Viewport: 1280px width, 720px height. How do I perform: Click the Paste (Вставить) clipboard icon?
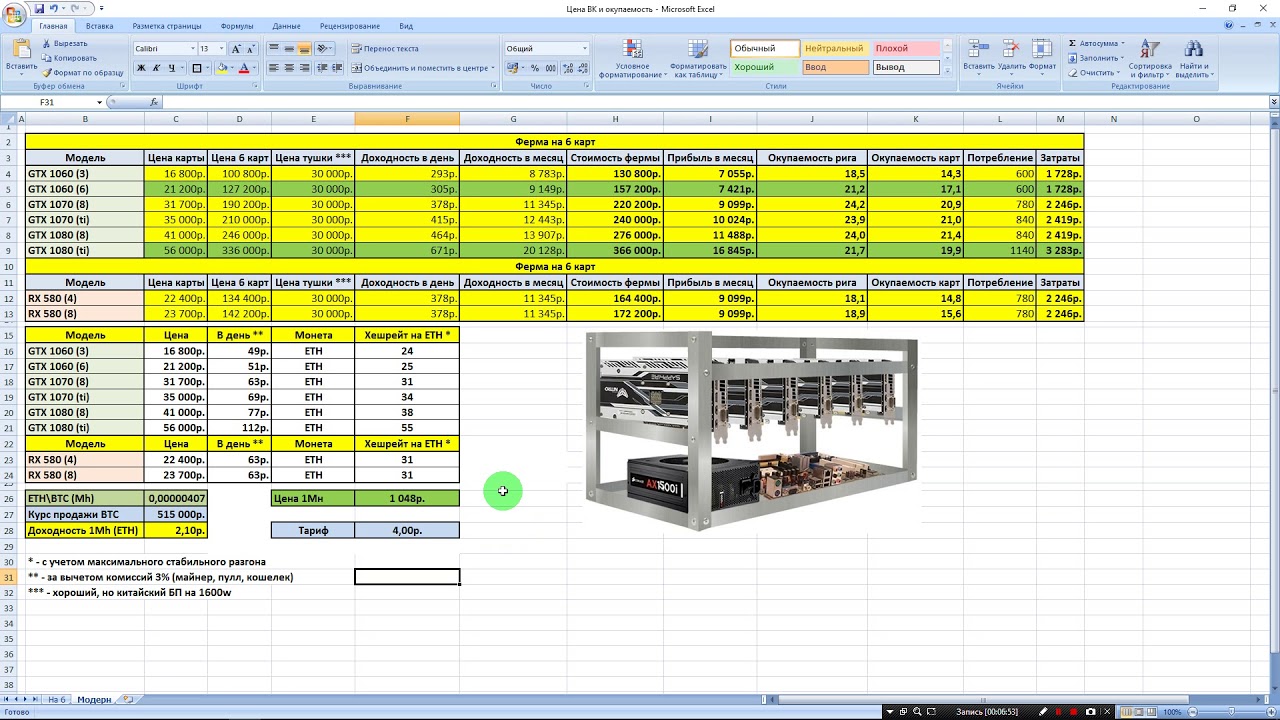[21, 52]
